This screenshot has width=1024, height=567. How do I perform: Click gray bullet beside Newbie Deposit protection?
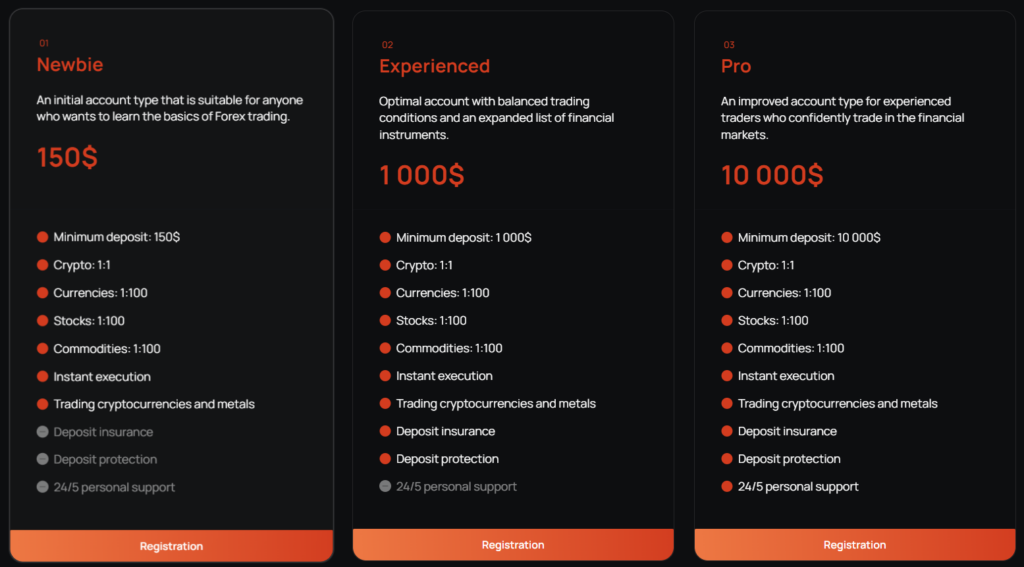pyautogui.click(x=43, y=459)
